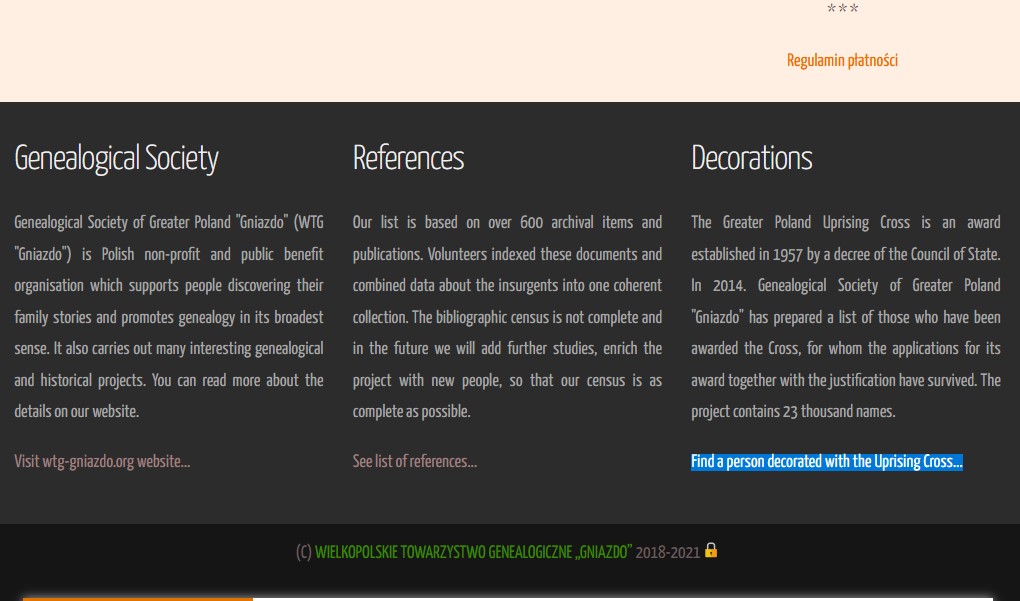Click the References column heading
This screenshot has height=601, width=1020.
(x=408, y=159)
